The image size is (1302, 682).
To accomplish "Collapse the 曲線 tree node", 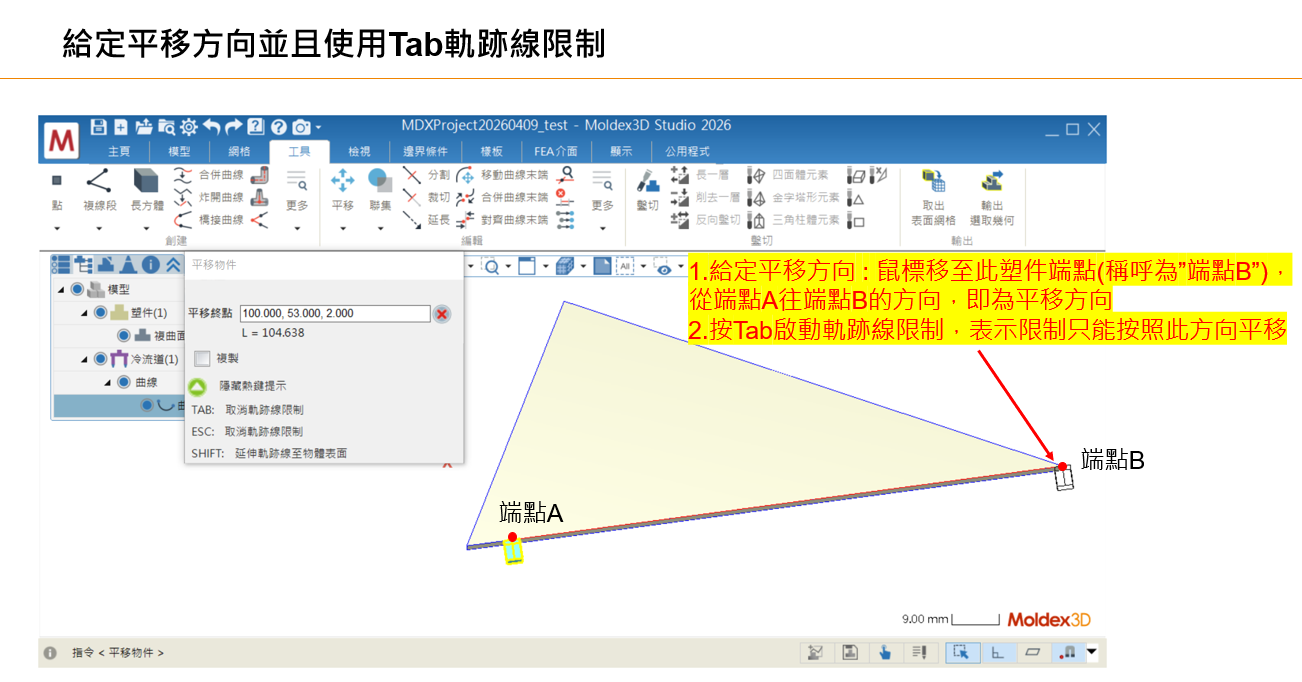I will point(108,382).
